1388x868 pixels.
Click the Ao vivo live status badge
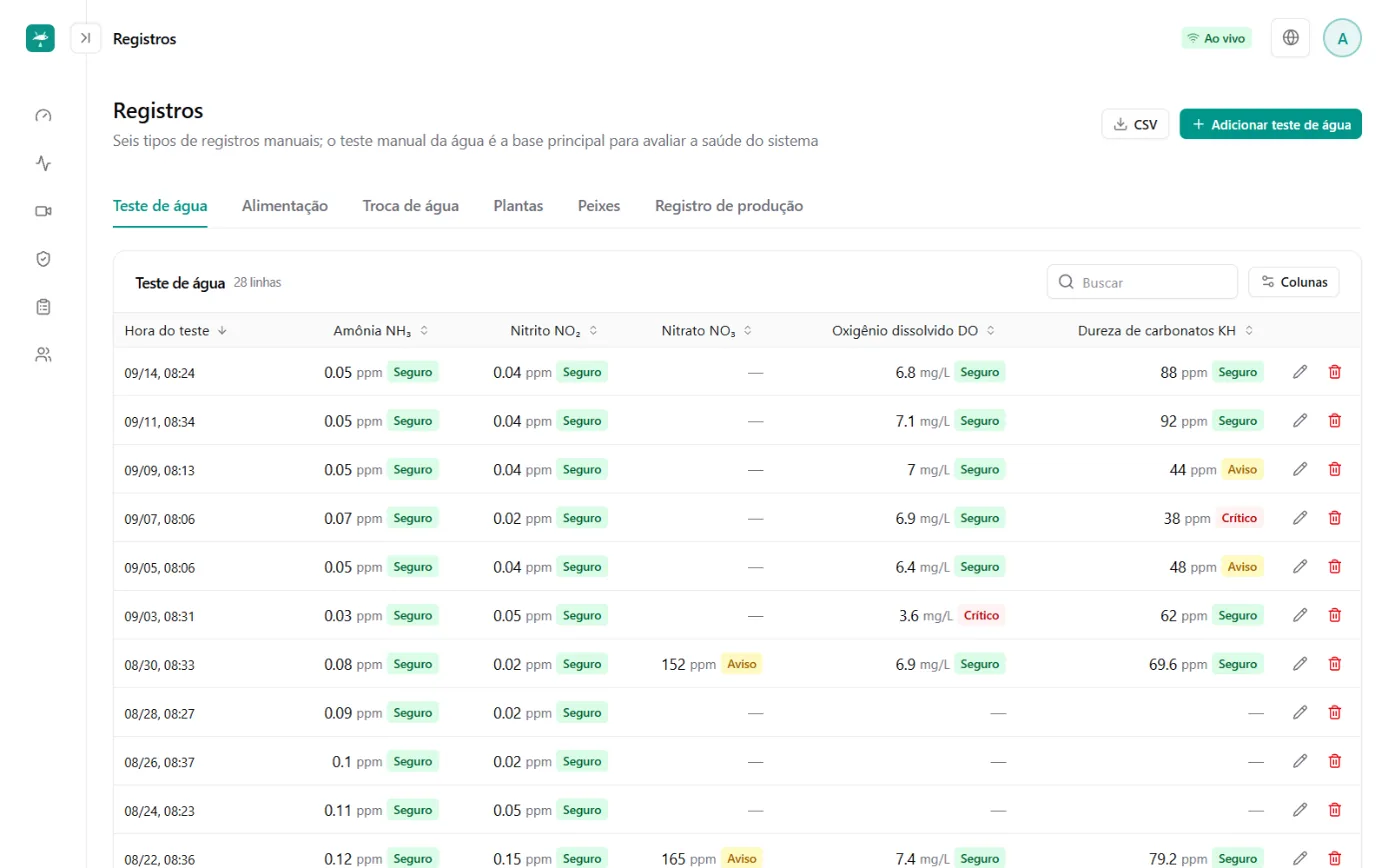click(x=1216, y=38)
